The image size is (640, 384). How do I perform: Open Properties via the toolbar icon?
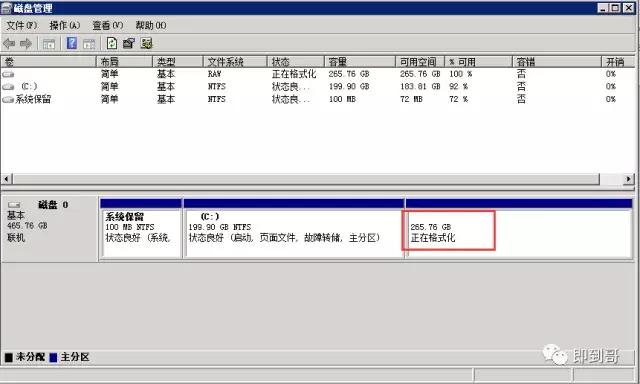point(129,43)
